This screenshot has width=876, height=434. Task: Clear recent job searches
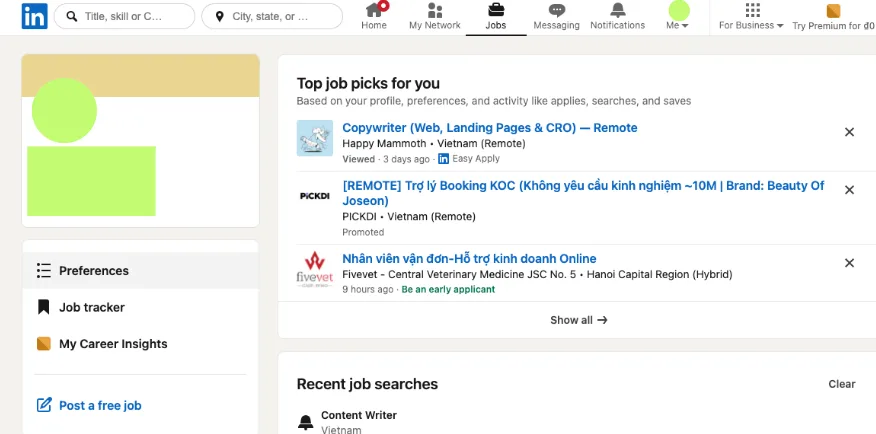(842, 384)
